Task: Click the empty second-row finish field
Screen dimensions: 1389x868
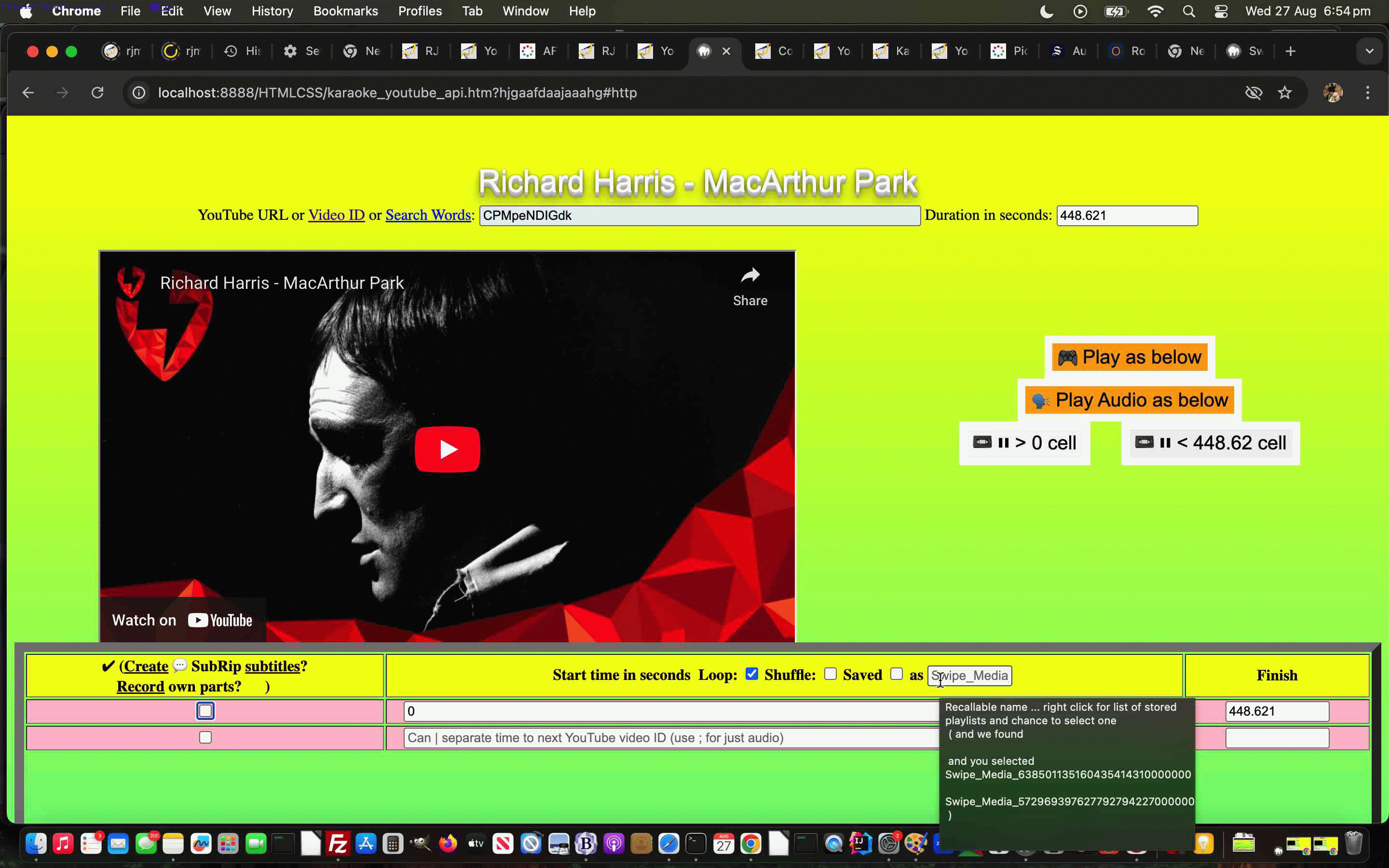Action: click(1277, 738)
